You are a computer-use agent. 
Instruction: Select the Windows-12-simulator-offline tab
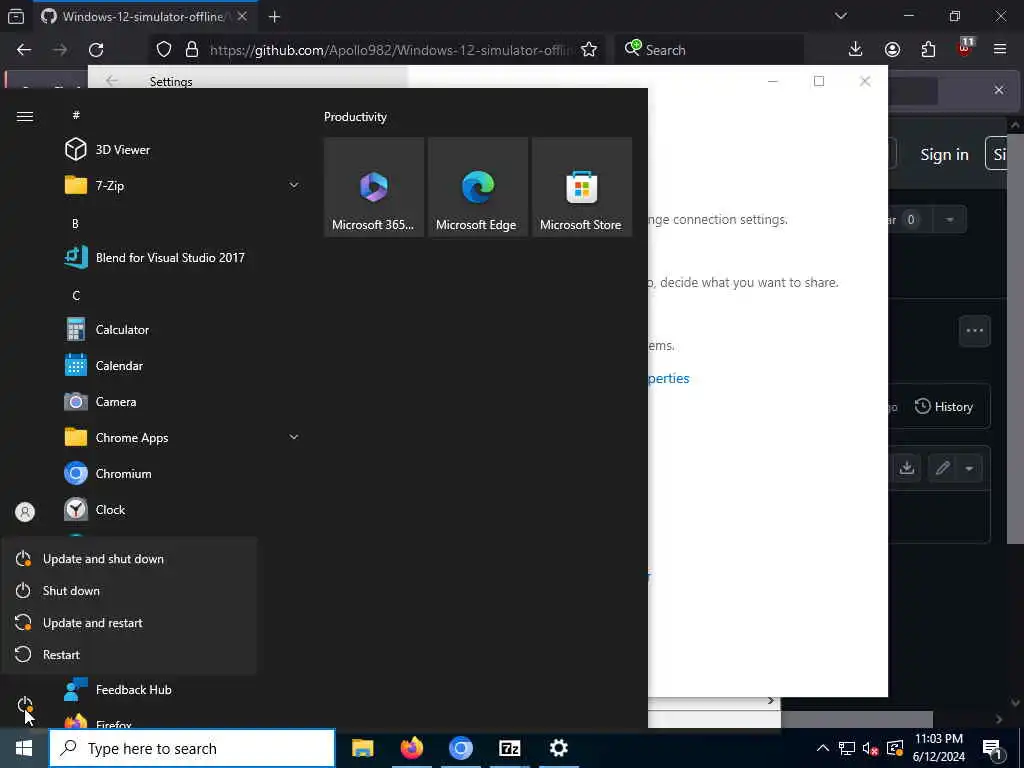[x=144, y=17]
